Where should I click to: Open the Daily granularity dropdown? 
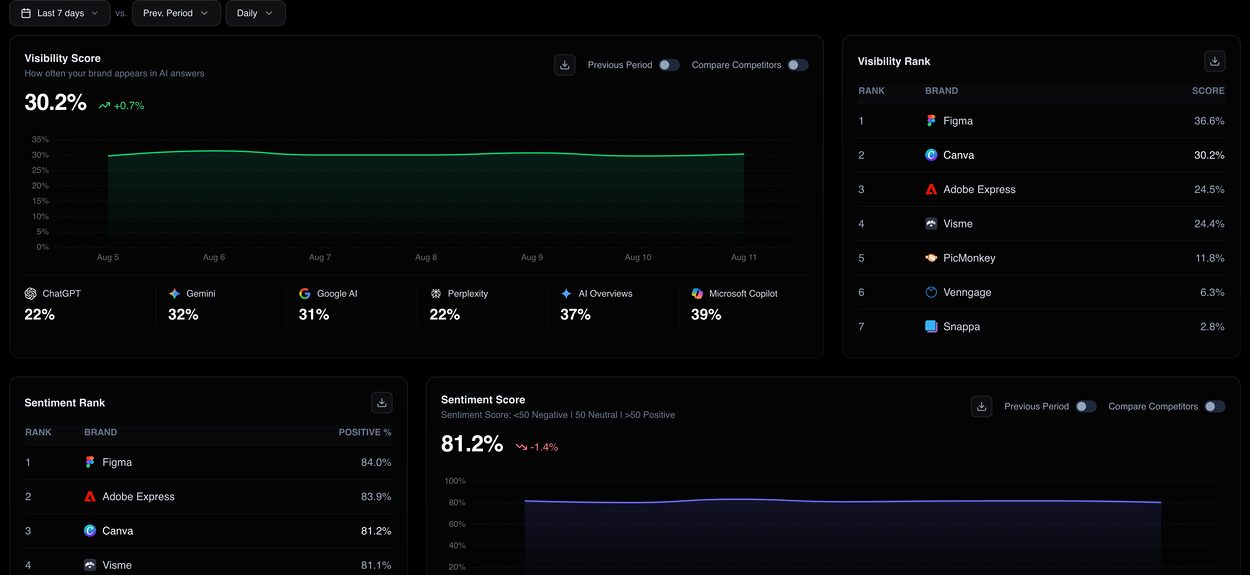[255, 13]
